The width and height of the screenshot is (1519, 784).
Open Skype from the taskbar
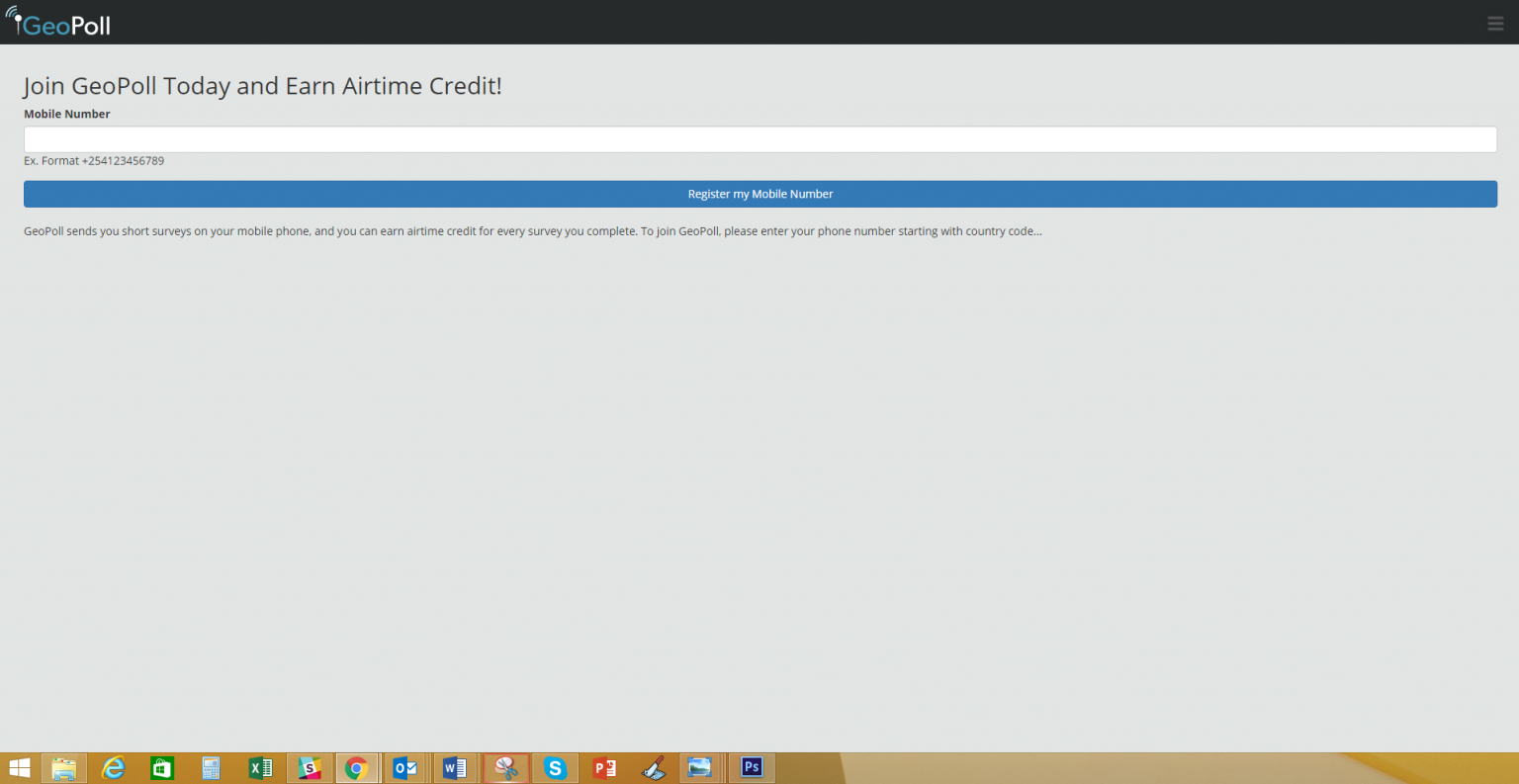[555, 768]
